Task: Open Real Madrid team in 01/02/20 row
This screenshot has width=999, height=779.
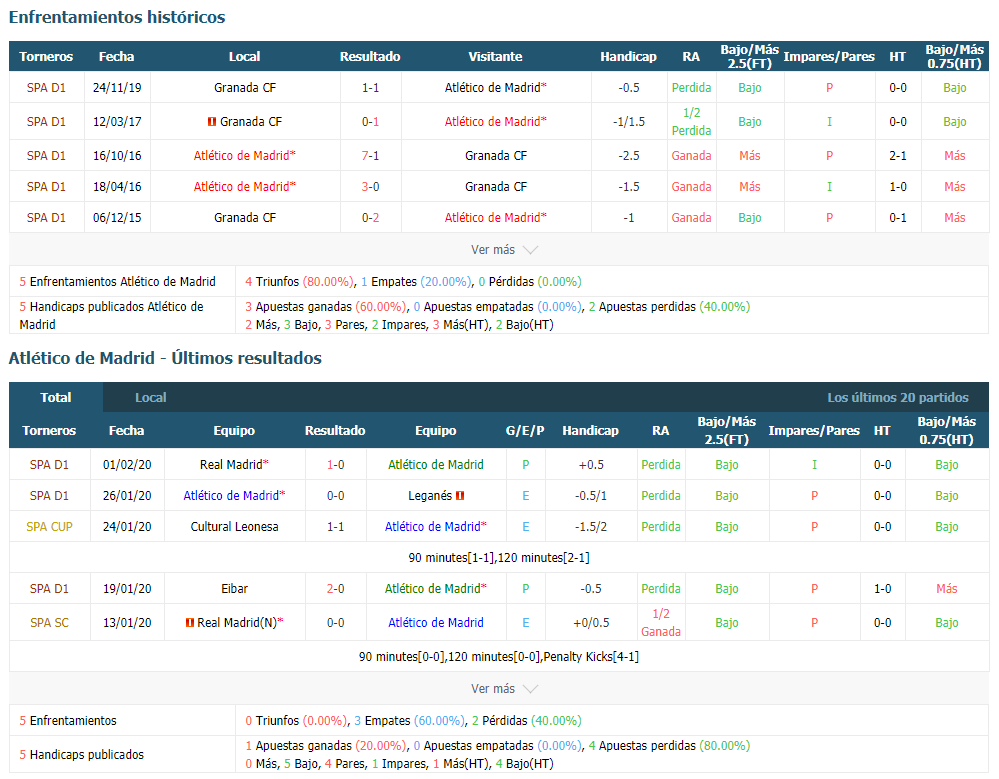Action: point(234,464)
